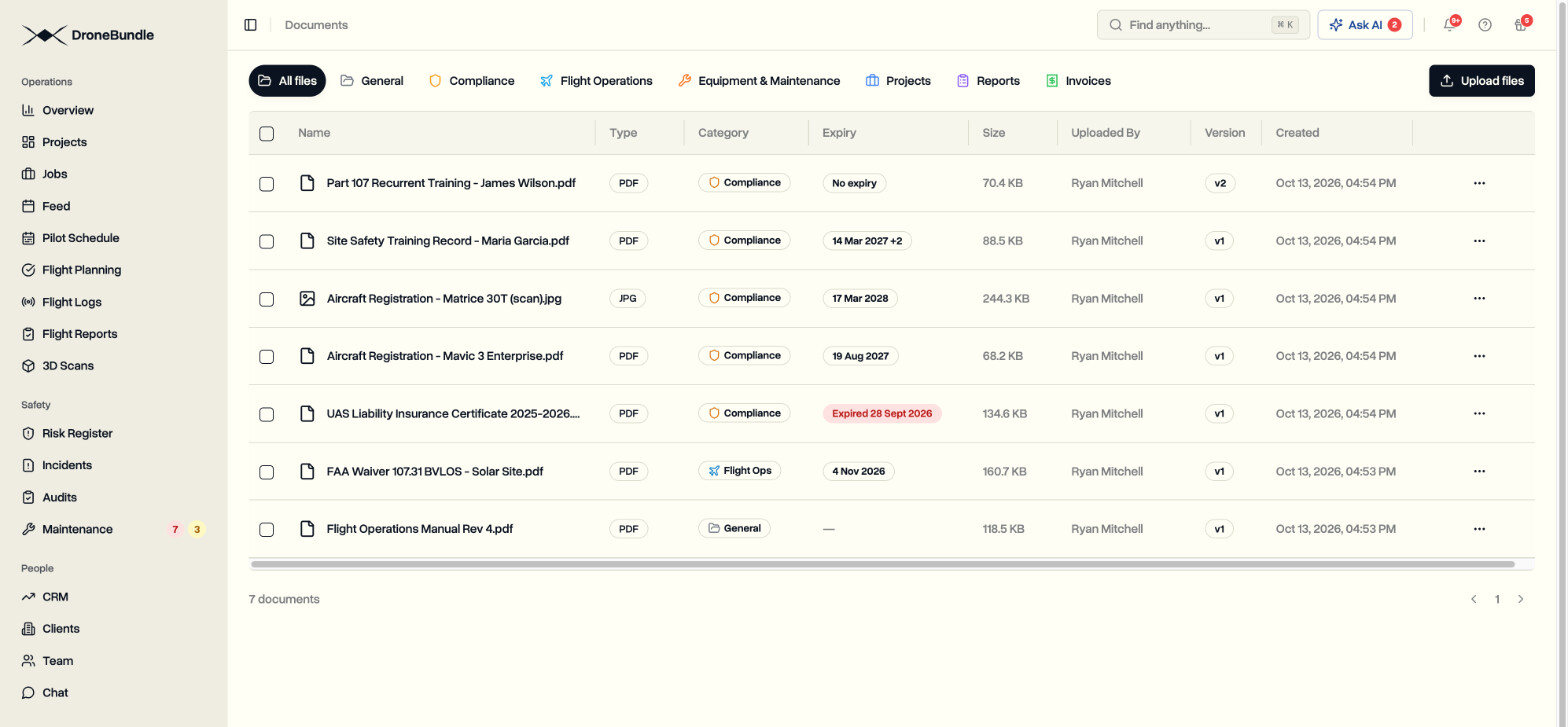Open the notifications bell

(1449, 25)
